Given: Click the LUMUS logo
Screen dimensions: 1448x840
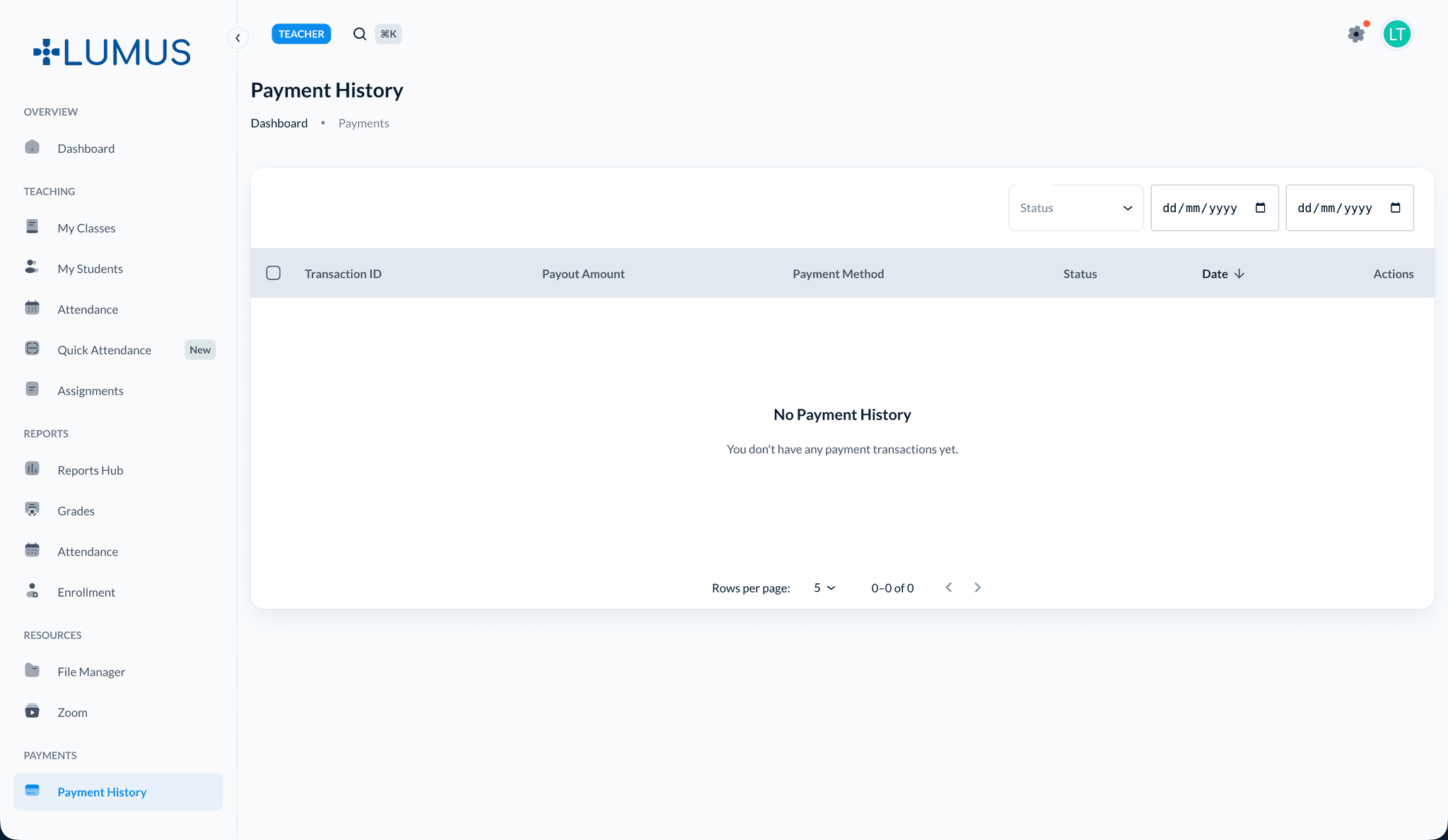Looking at the screenshot, I should [112, 52].
